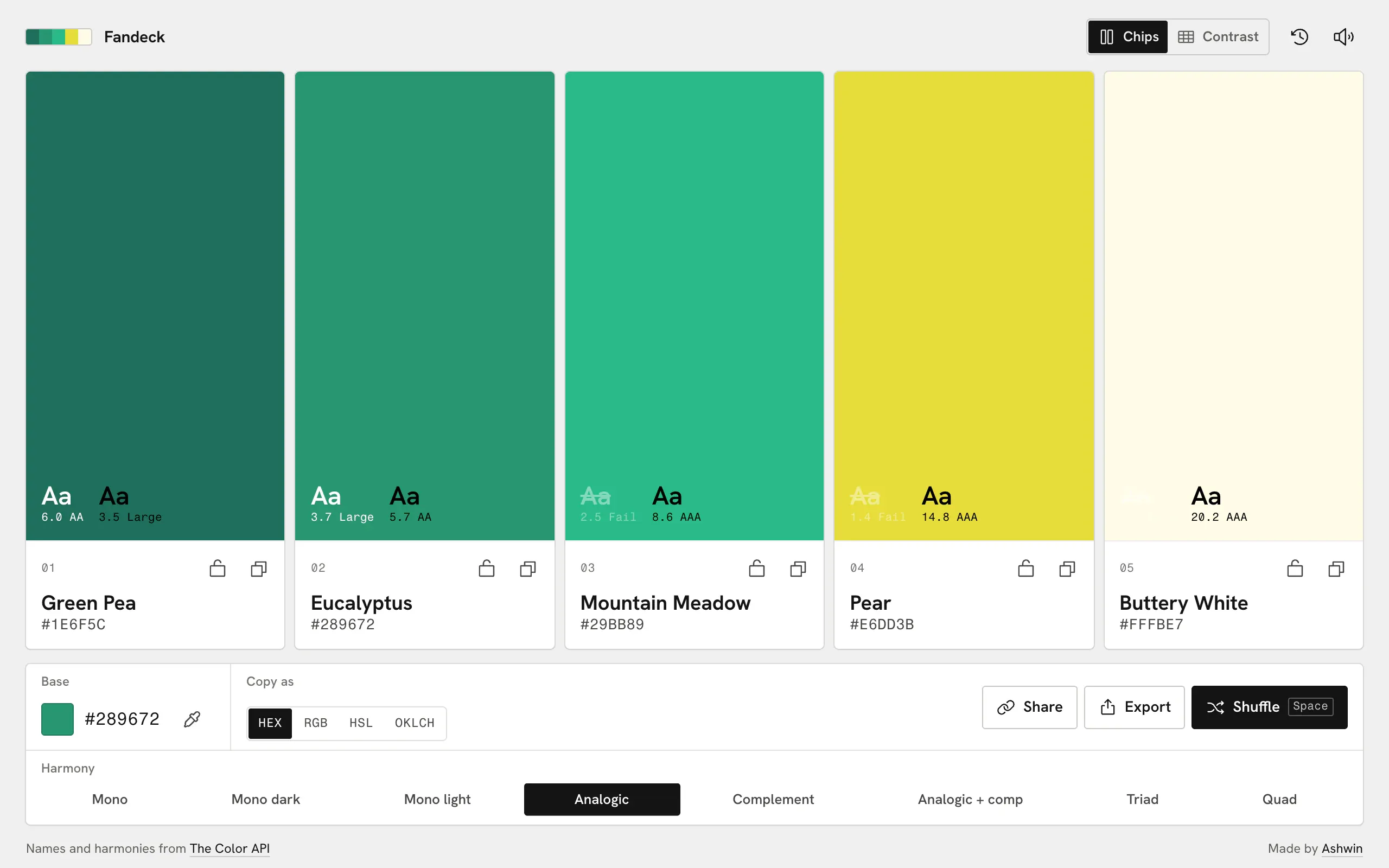Copy the Mountain Meadow color value
1389x868 pixels.
(x=798, y=569)
